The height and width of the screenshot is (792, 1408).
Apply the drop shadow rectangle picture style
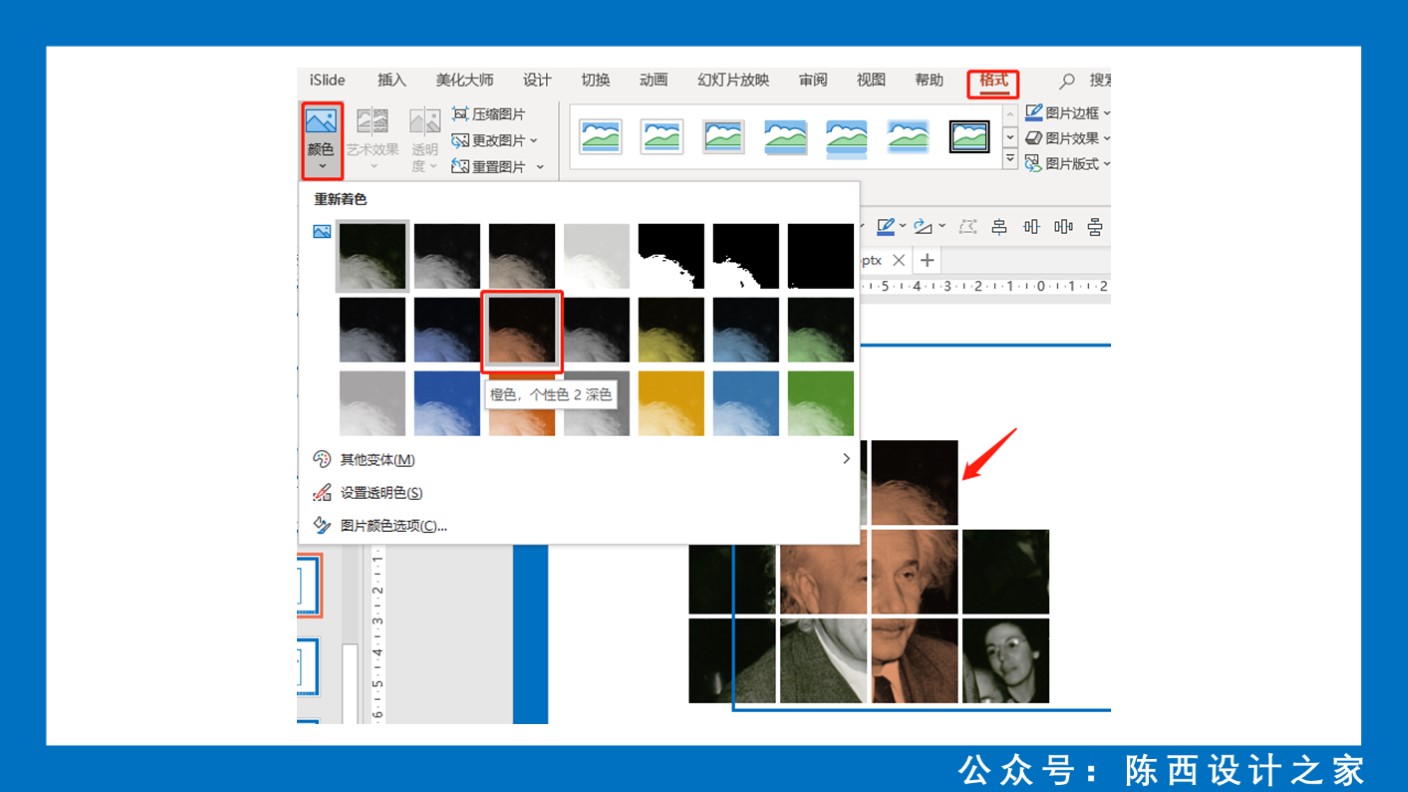pos(786,136)
